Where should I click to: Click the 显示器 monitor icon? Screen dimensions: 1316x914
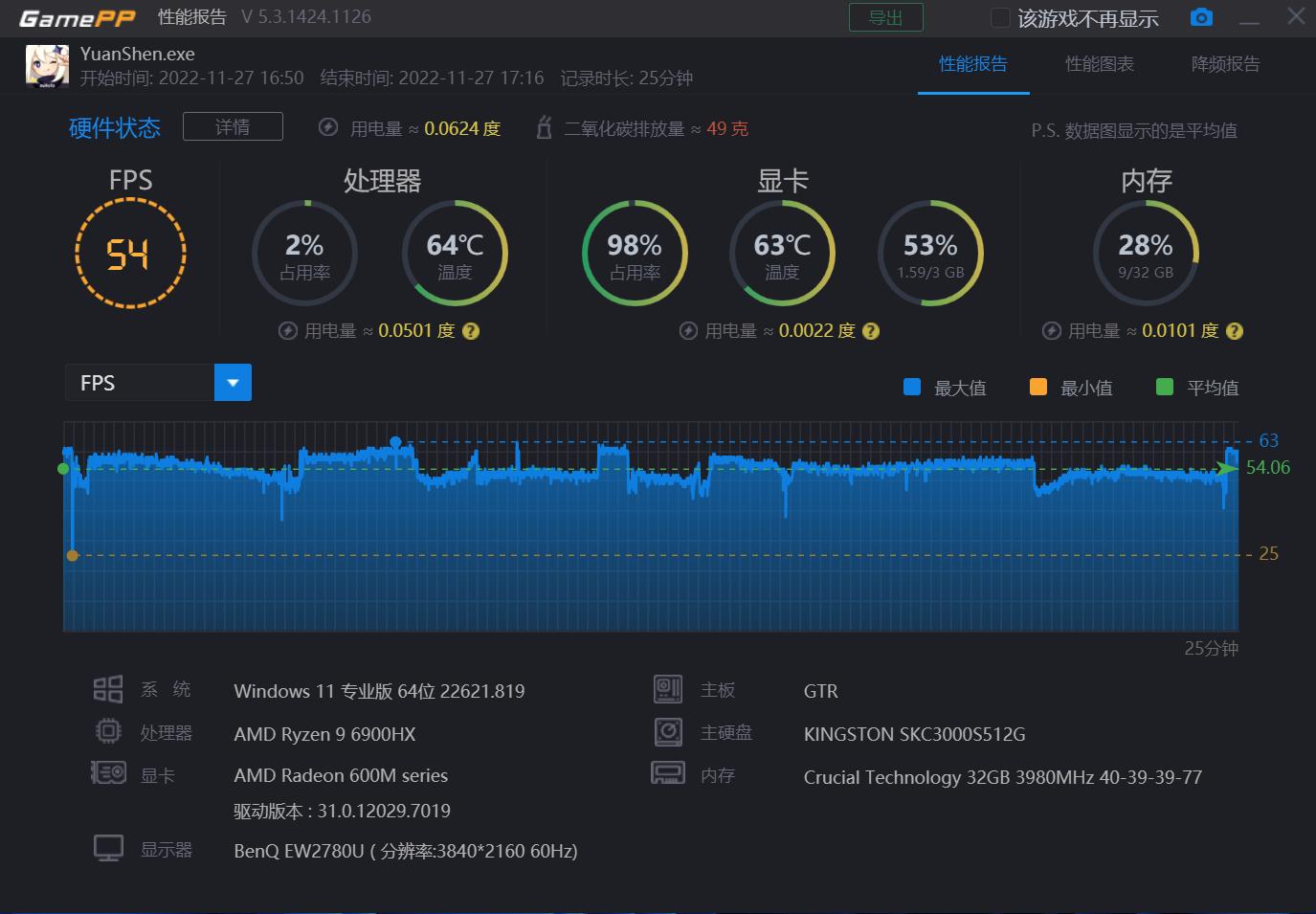coord(108,847)
